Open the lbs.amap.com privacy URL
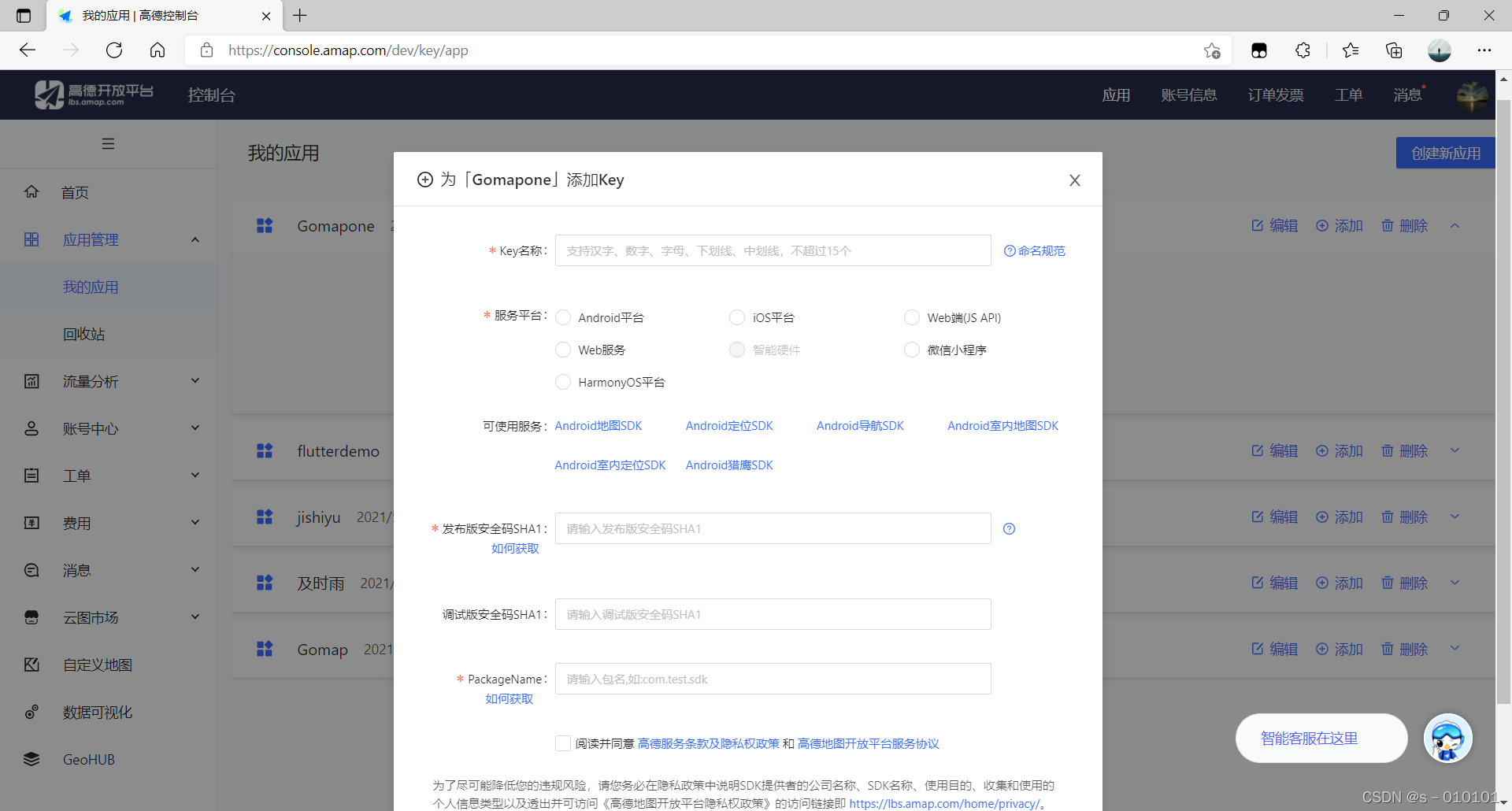Viewport: 1512px width, 811px height. click(x=944, y=804)
